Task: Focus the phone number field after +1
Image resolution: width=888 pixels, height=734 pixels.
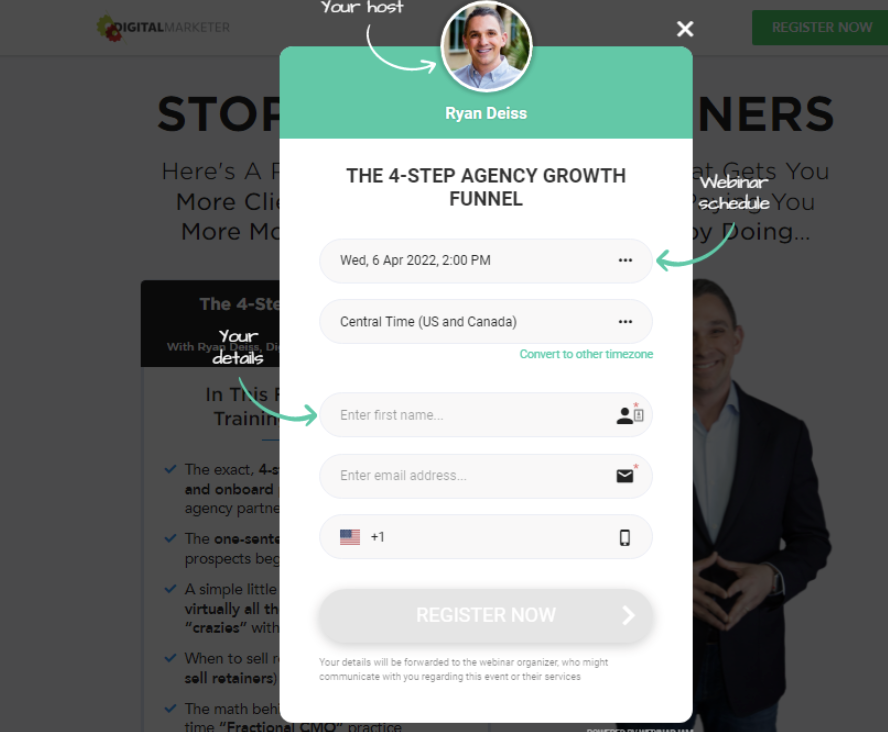Action: point(498,537)
